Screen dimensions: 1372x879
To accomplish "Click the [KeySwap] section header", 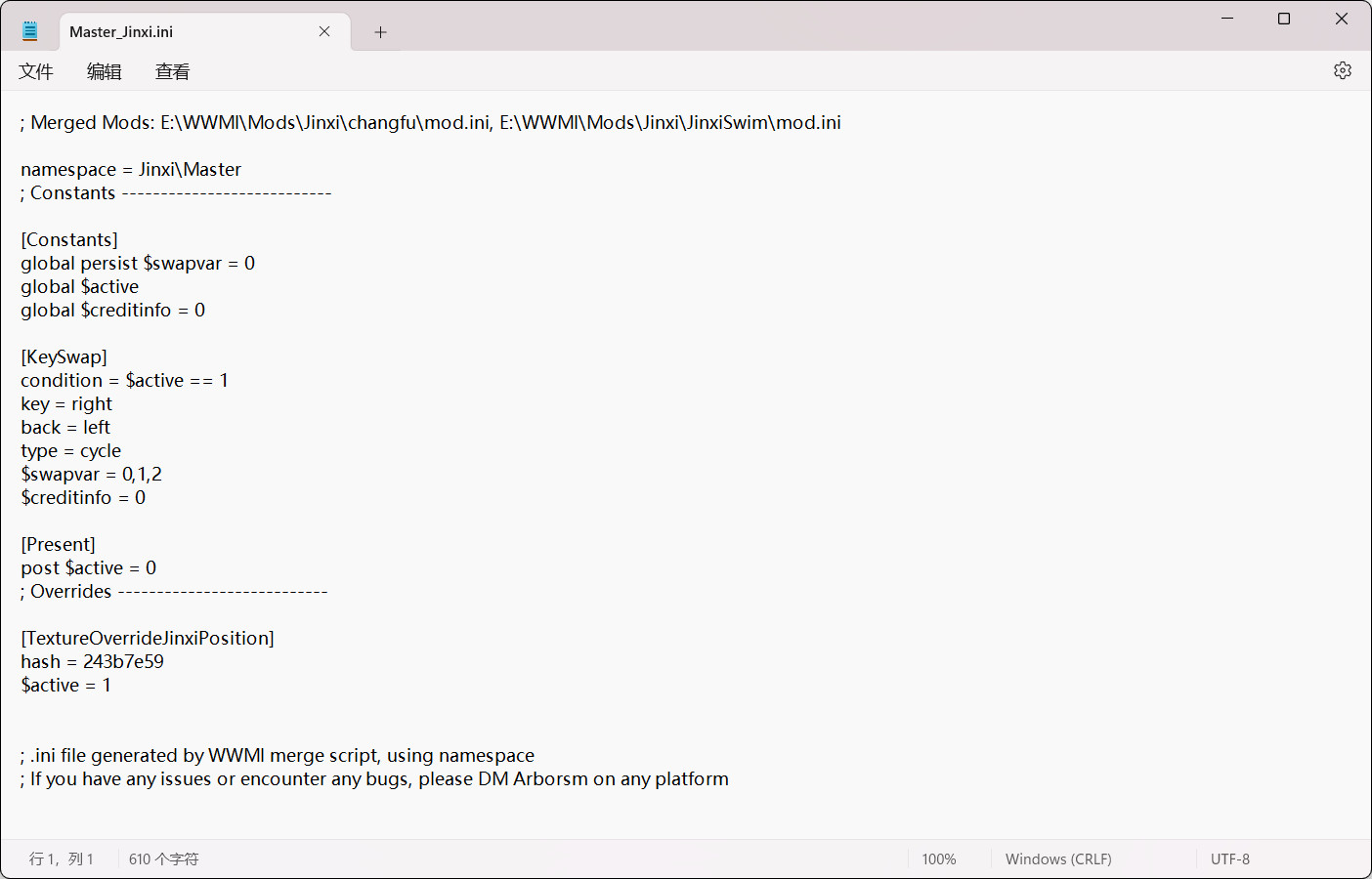I will 63,356.
